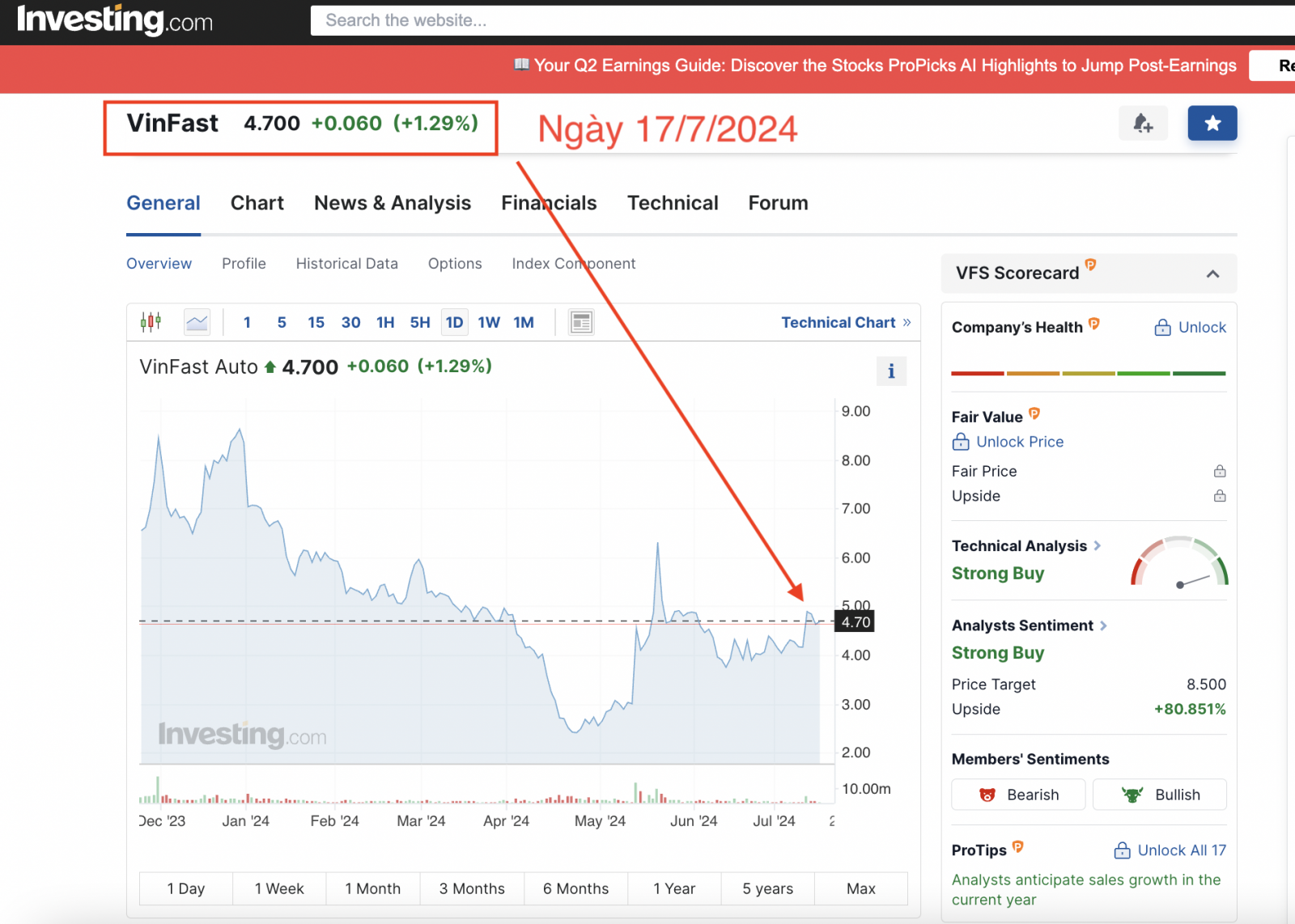
Task: Click the lock icon on the Fair Price row
Action: 1220,471
